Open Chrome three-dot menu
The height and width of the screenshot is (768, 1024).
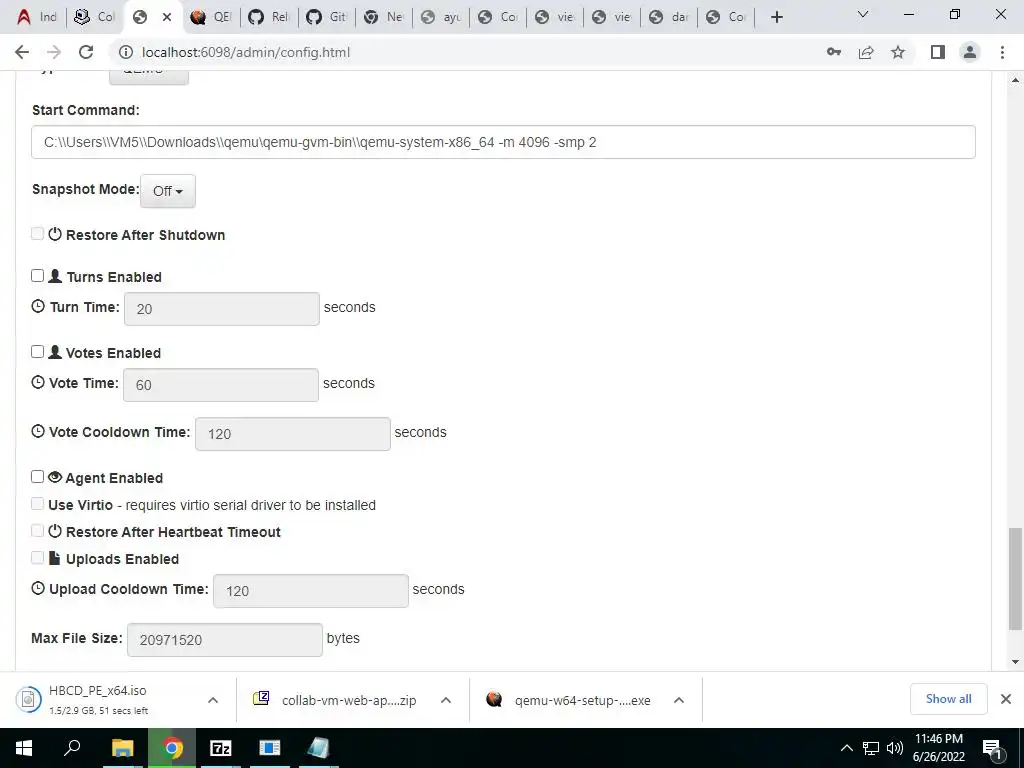[x=1002, y=52]
